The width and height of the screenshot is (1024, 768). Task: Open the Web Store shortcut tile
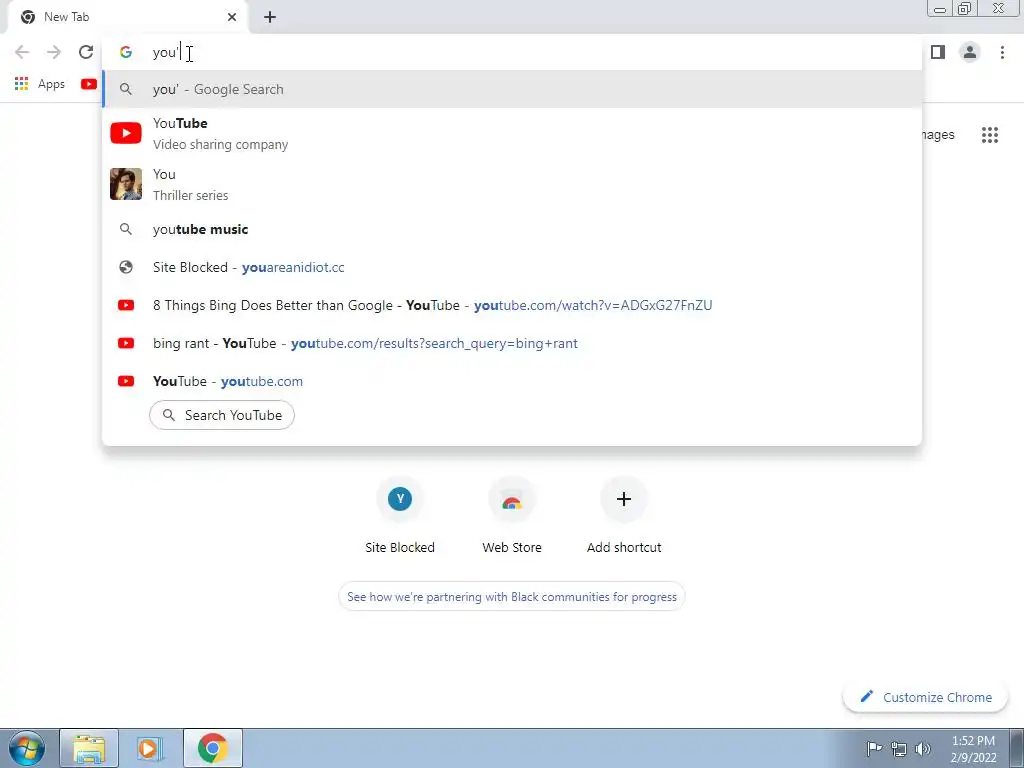512,517
